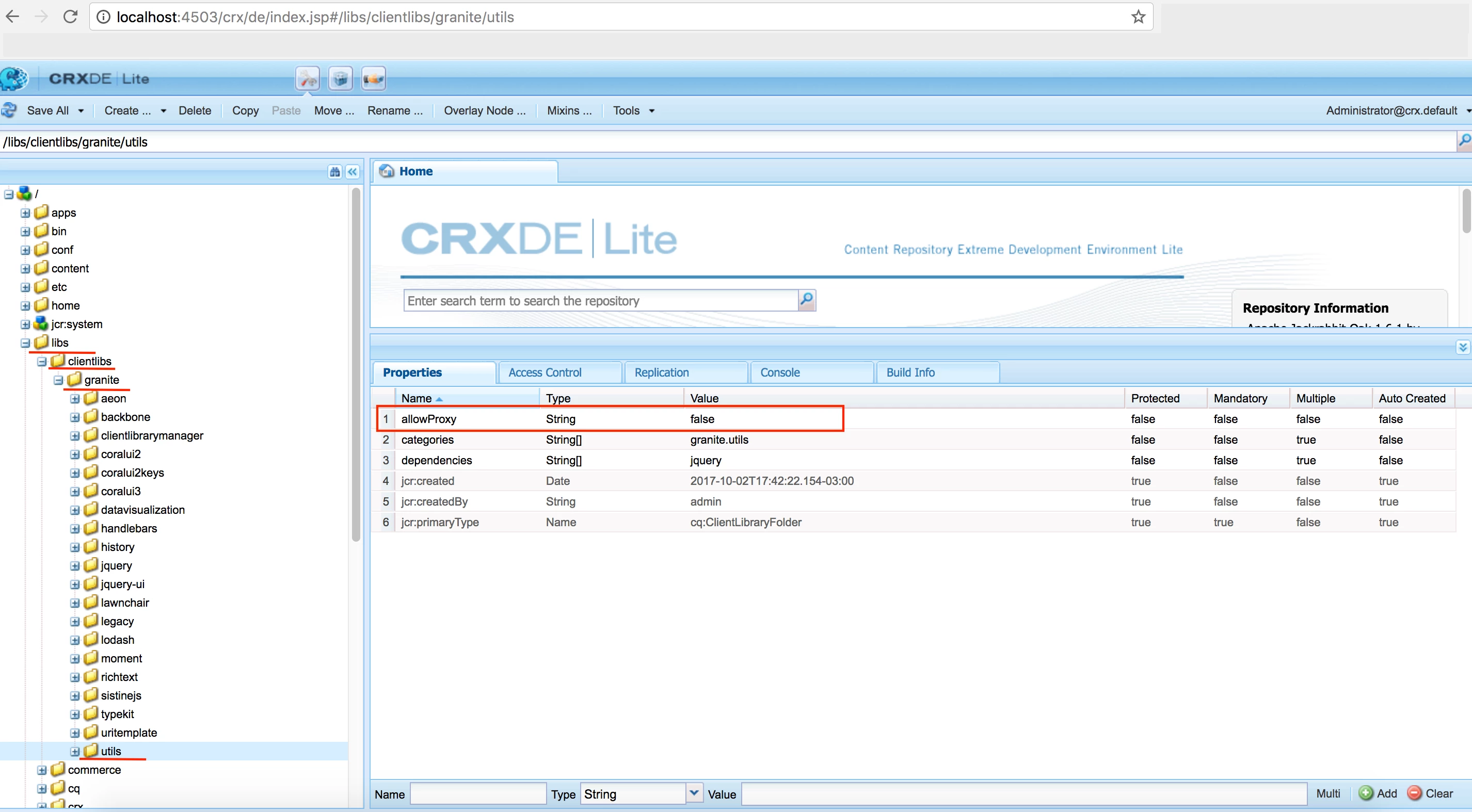Switch to the Replication tab
This screenshot has height=812, width=1472.
661,372
